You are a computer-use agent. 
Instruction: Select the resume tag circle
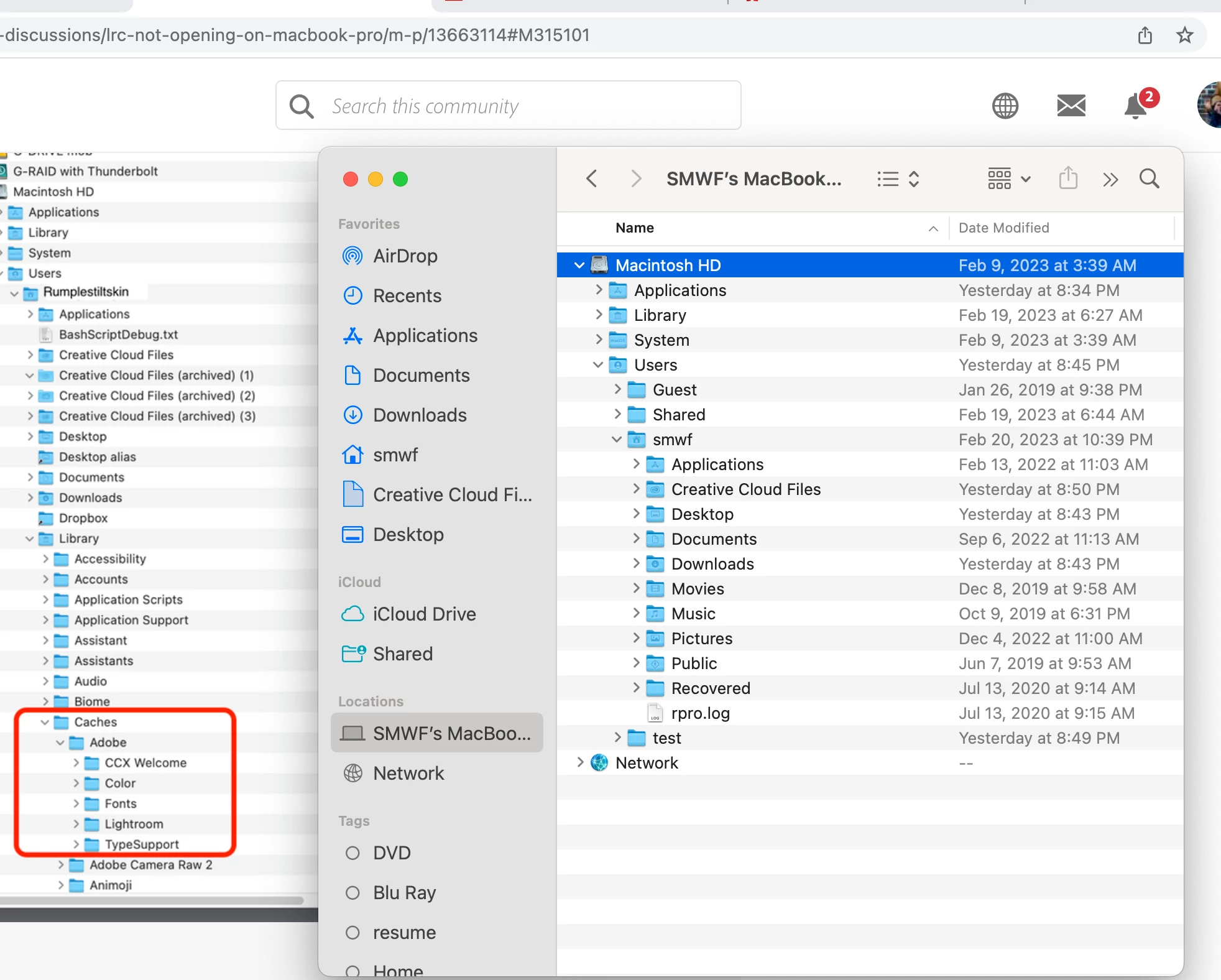tap(352, 932)
